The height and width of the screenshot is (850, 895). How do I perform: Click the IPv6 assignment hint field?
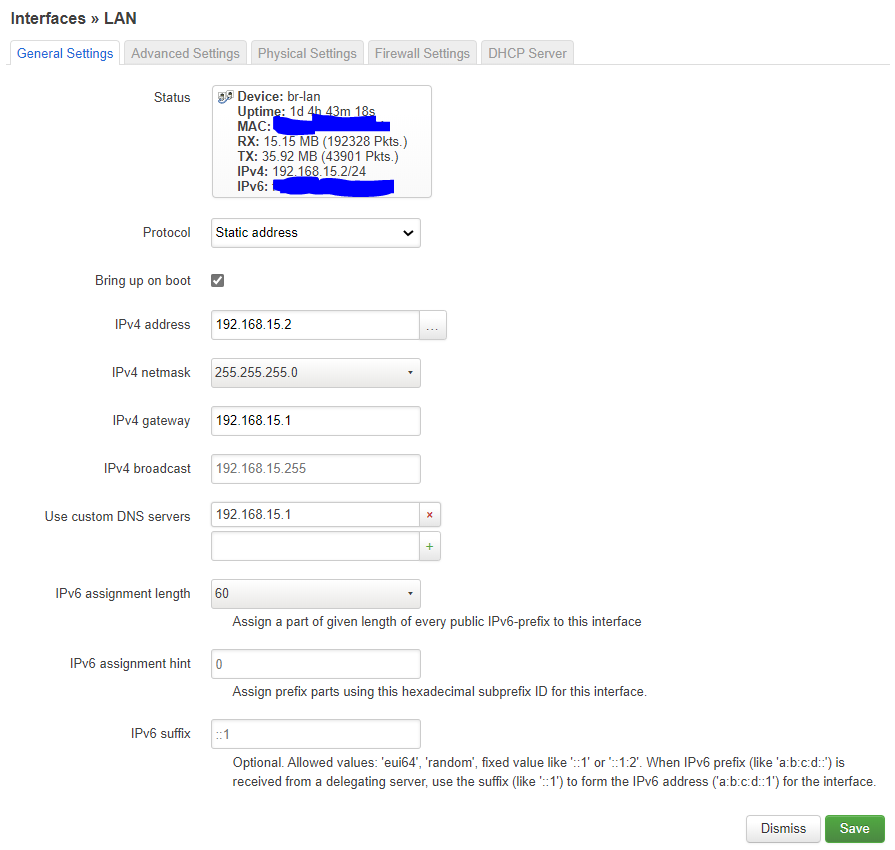[315, 664]
